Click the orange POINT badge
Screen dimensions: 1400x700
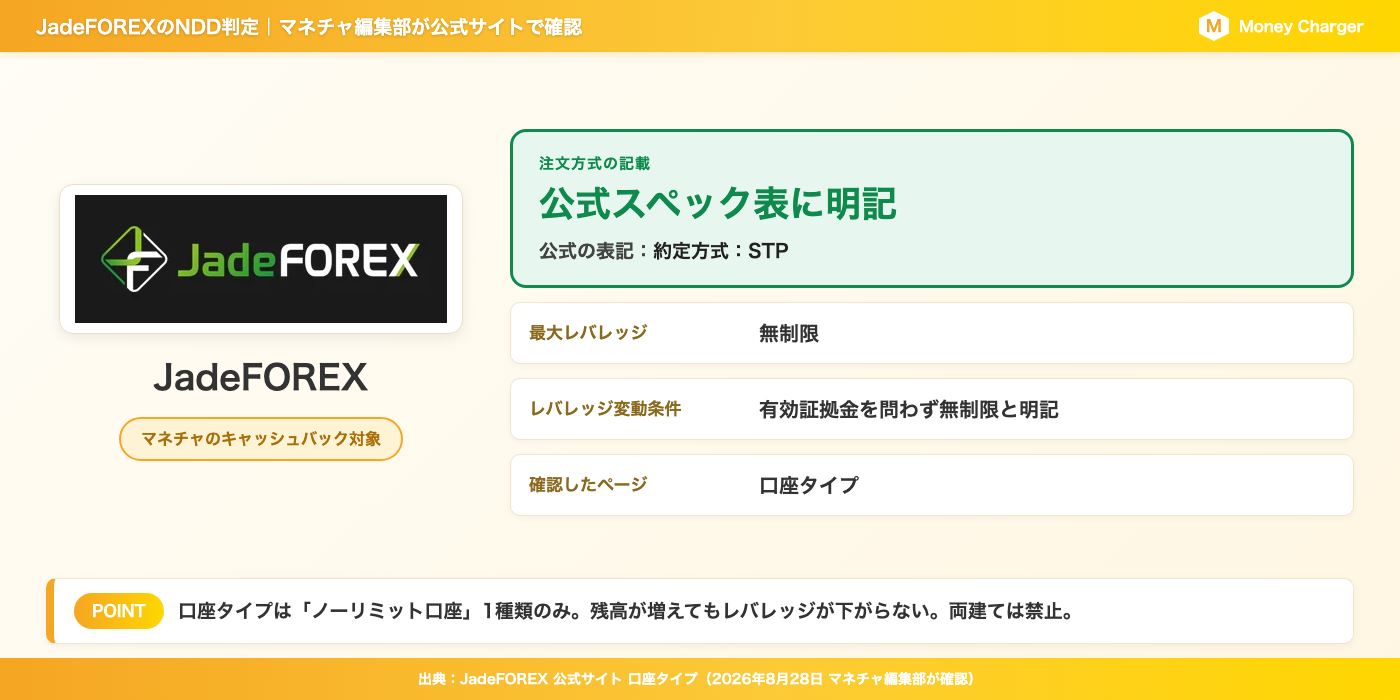[x=119, y=611]
